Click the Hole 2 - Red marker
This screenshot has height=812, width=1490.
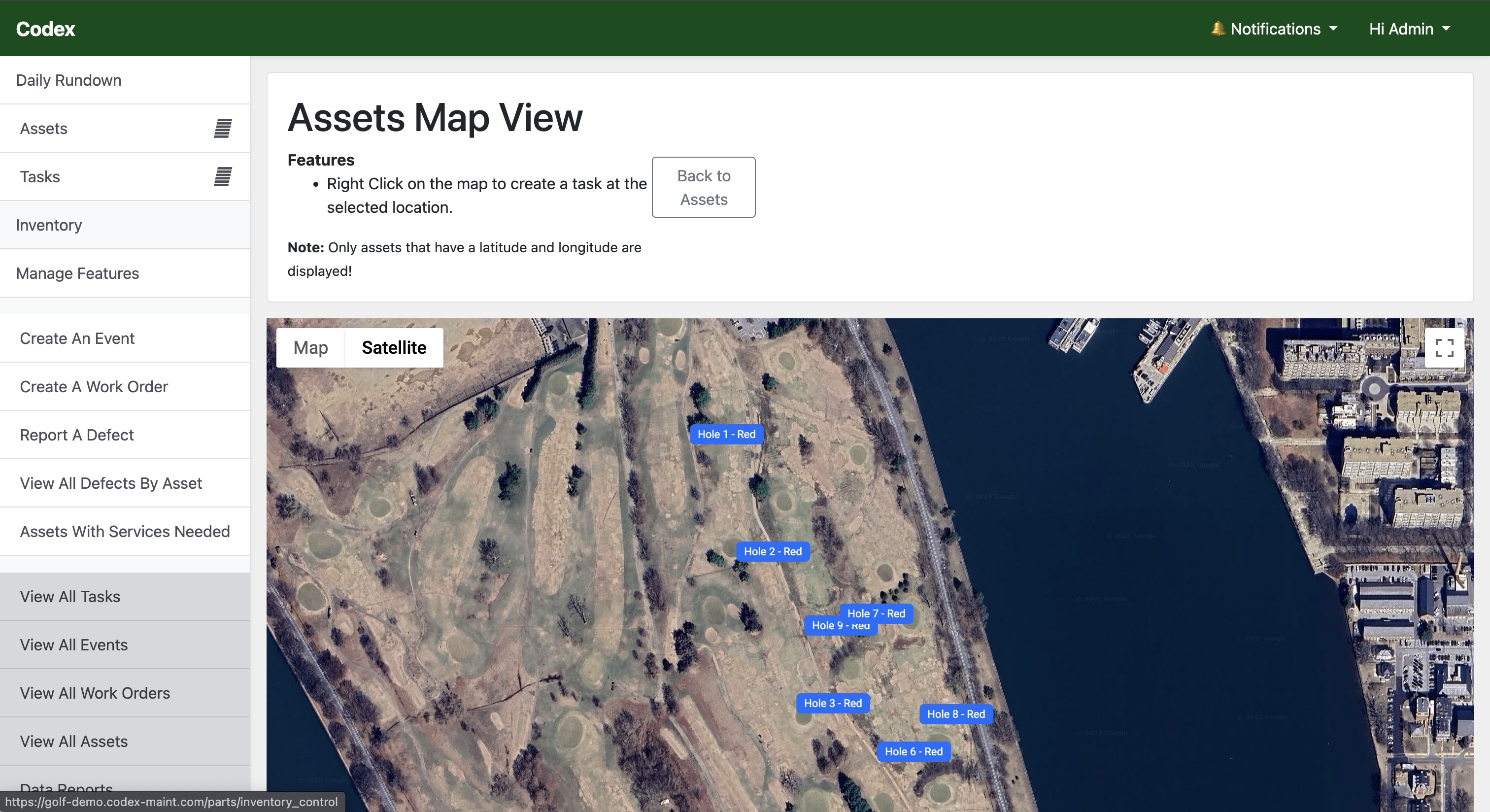tap(773, 551)
